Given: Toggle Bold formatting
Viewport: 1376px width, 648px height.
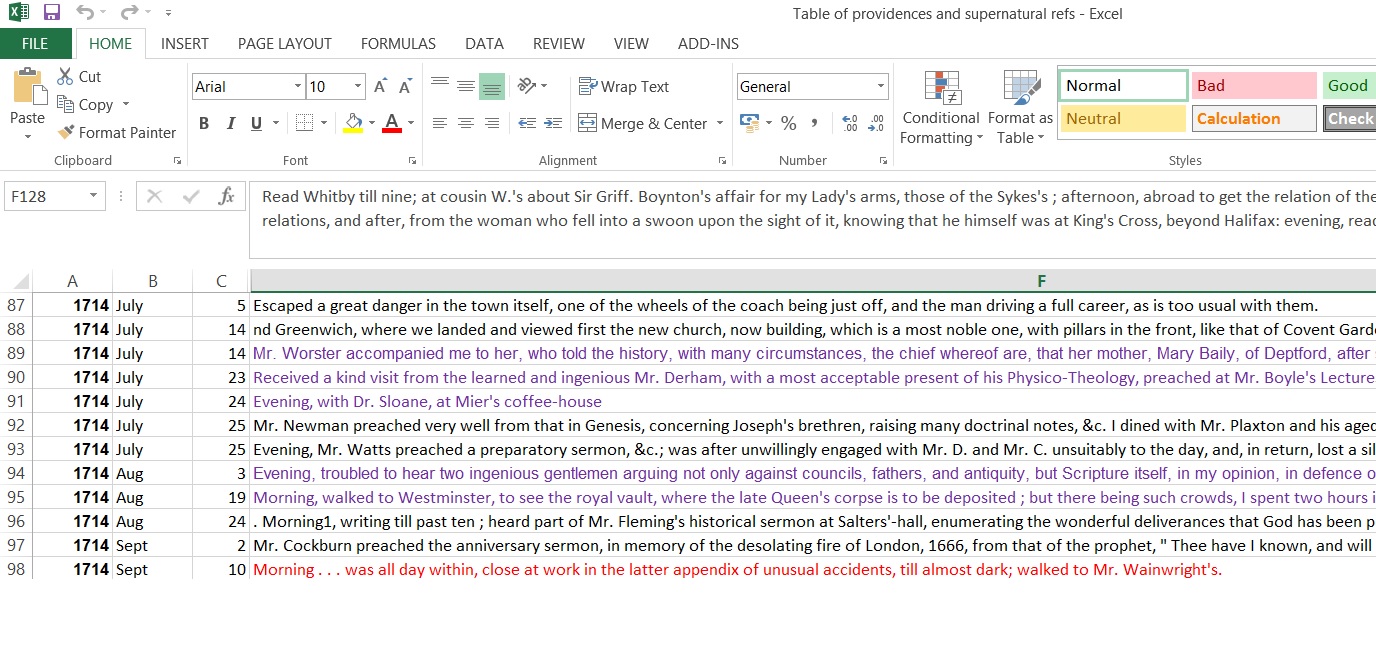Looking at the screenshot, I should point(204,123).
